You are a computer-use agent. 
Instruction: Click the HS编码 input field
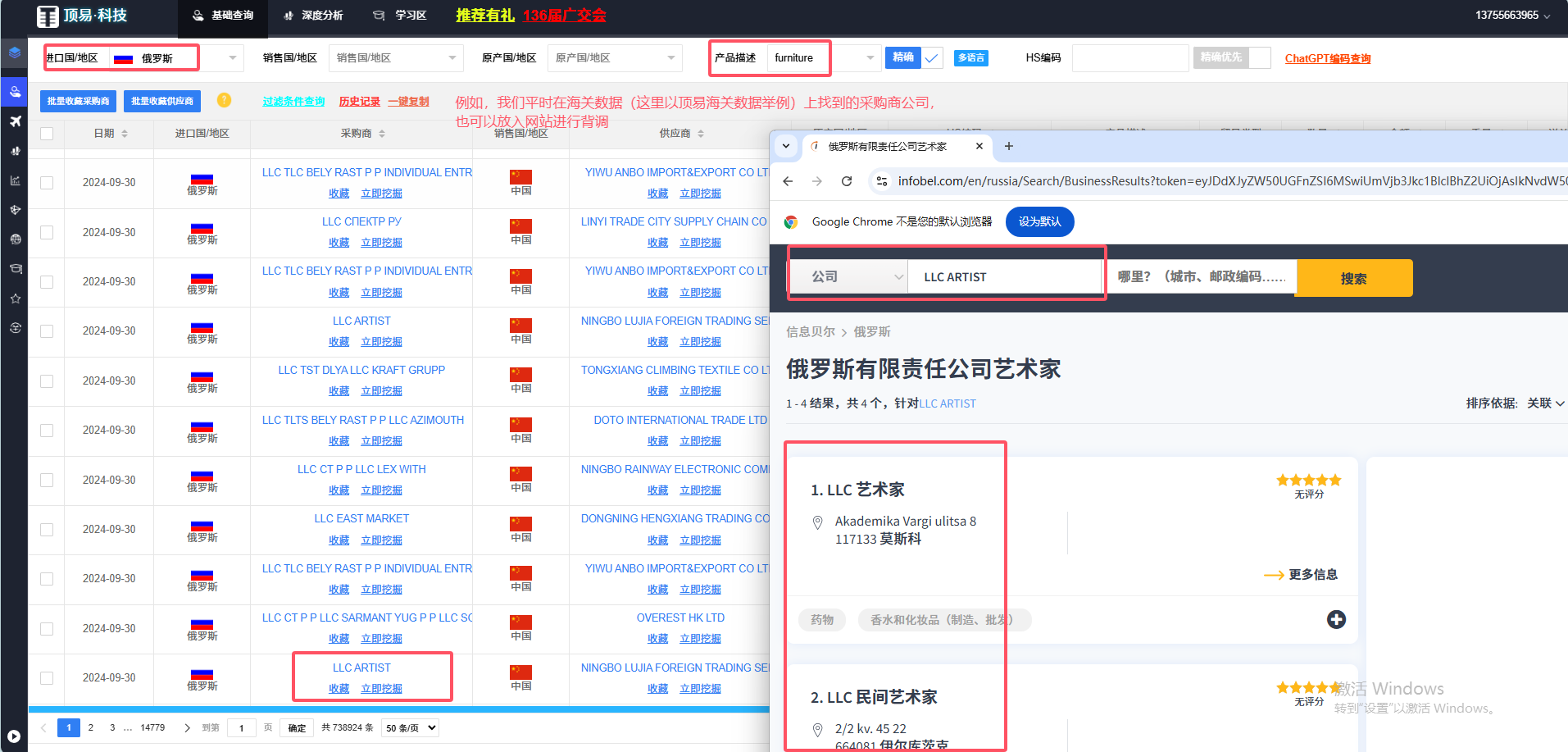click(1129, 58)
